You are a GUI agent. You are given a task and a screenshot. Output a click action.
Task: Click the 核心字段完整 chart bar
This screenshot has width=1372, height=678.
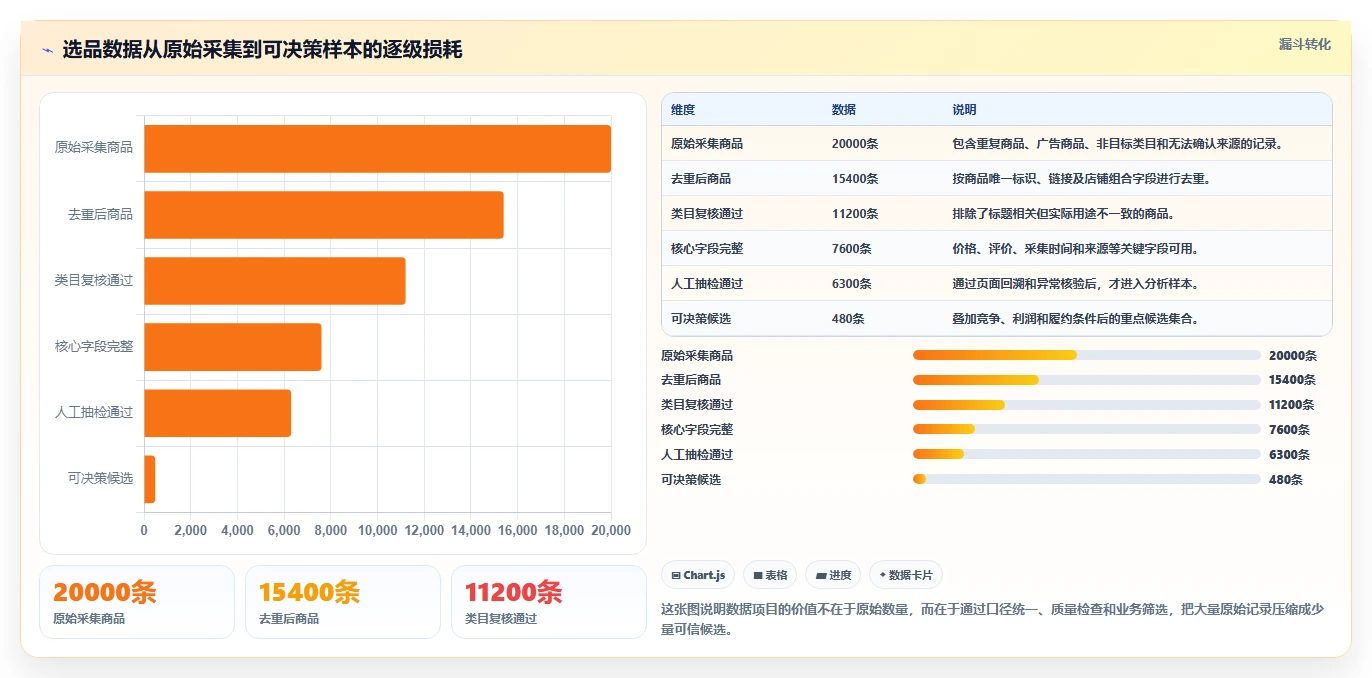pos(233,347)
